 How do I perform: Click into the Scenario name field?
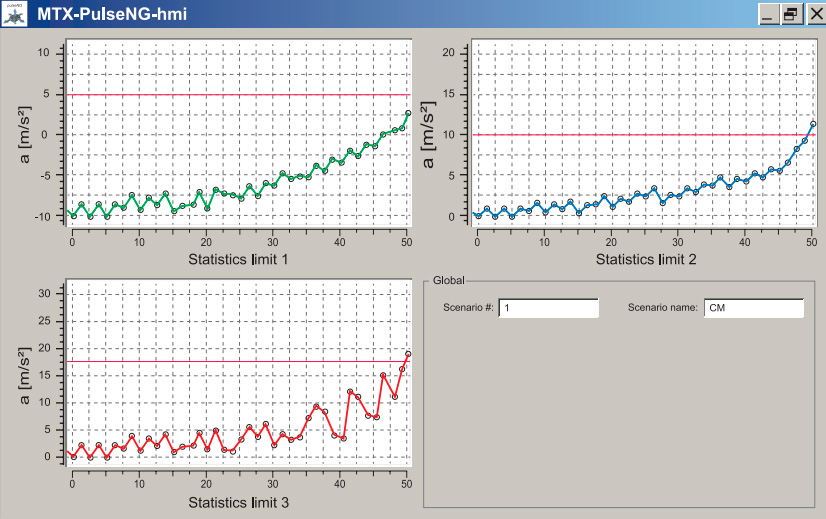[753, 308]
